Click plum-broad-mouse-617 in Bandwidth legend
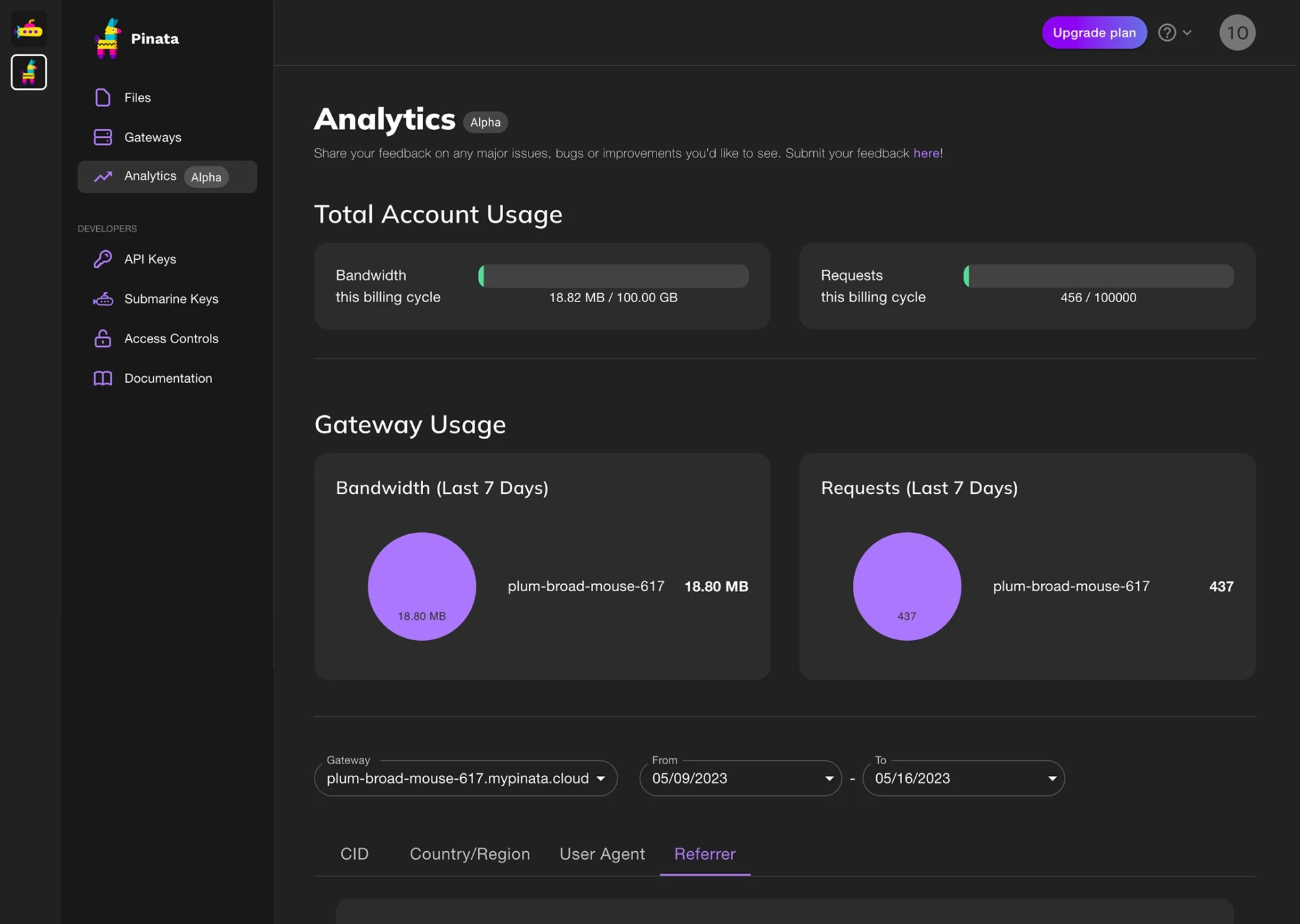 coord(586,586)
